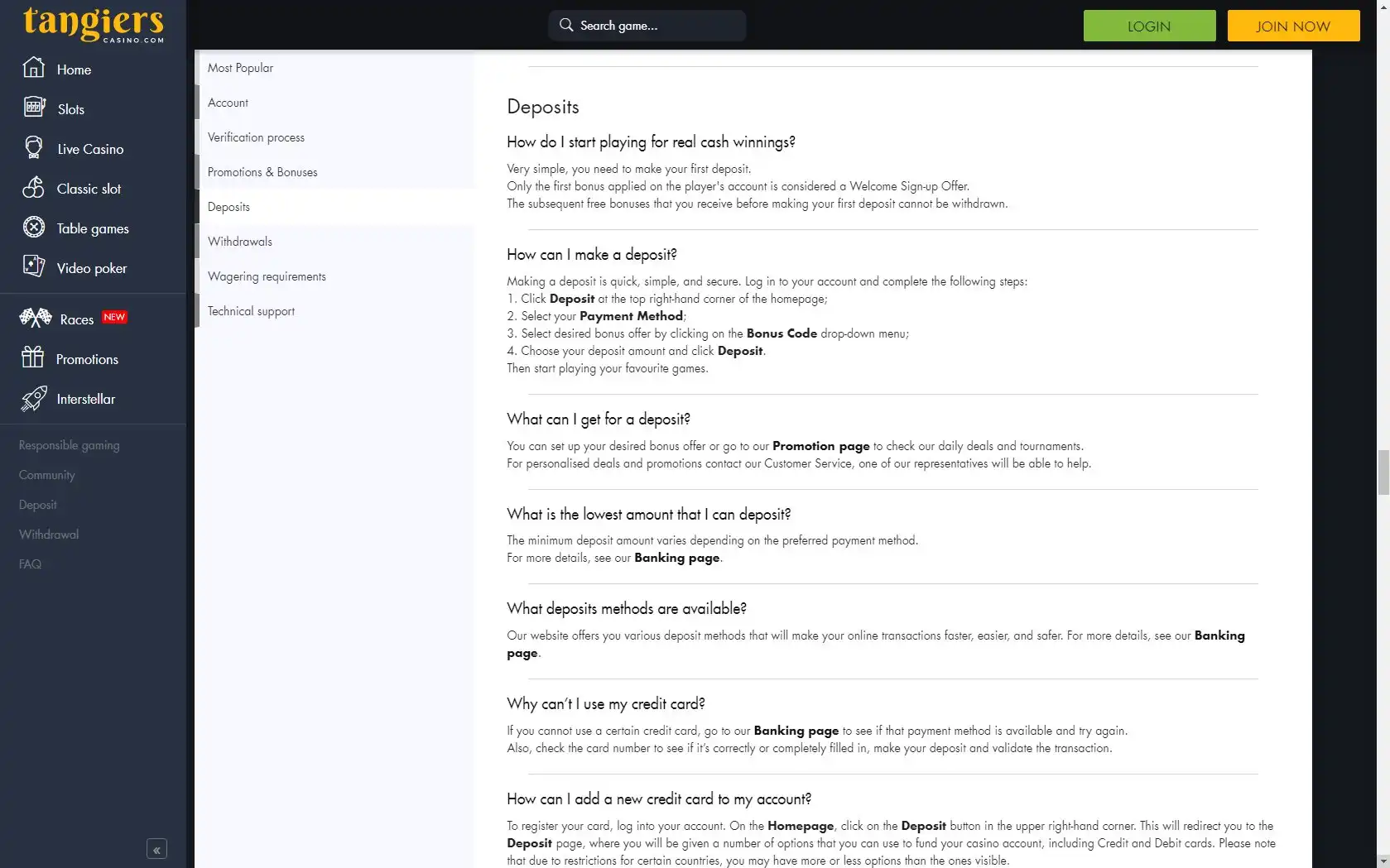Select the Classic slot cherries icon
Image resolution: width=1390 pixels, height=868 pixels.
click(34, 188)
